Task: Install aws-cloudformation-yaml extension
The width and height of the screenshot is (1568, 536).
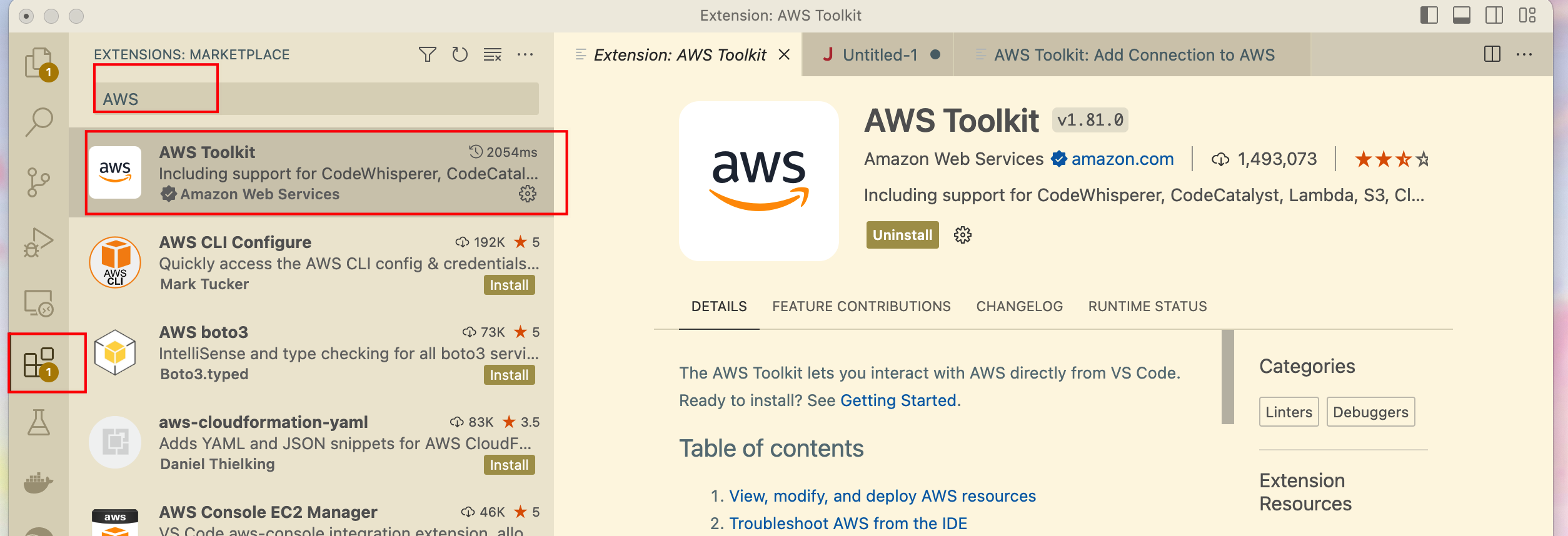Action: 509,465
